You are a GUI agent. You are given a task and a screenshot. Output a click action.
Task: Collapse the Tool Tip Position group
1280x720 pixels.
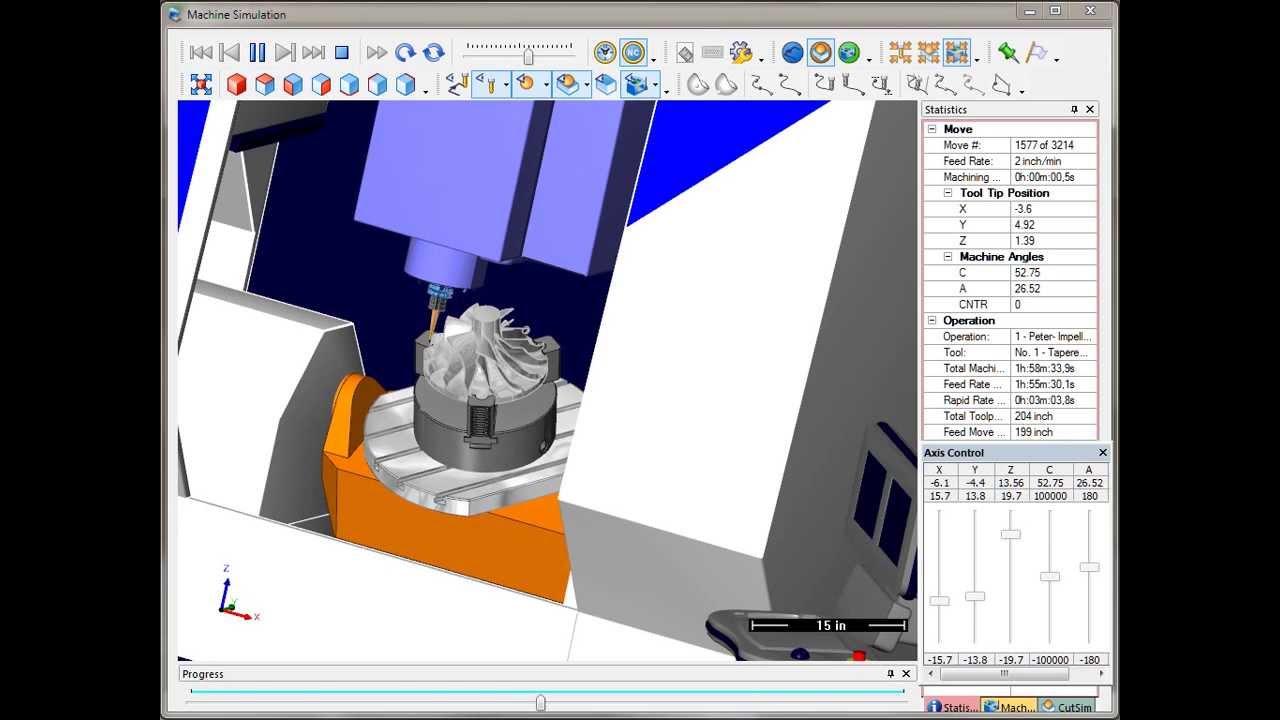point(949,193)
